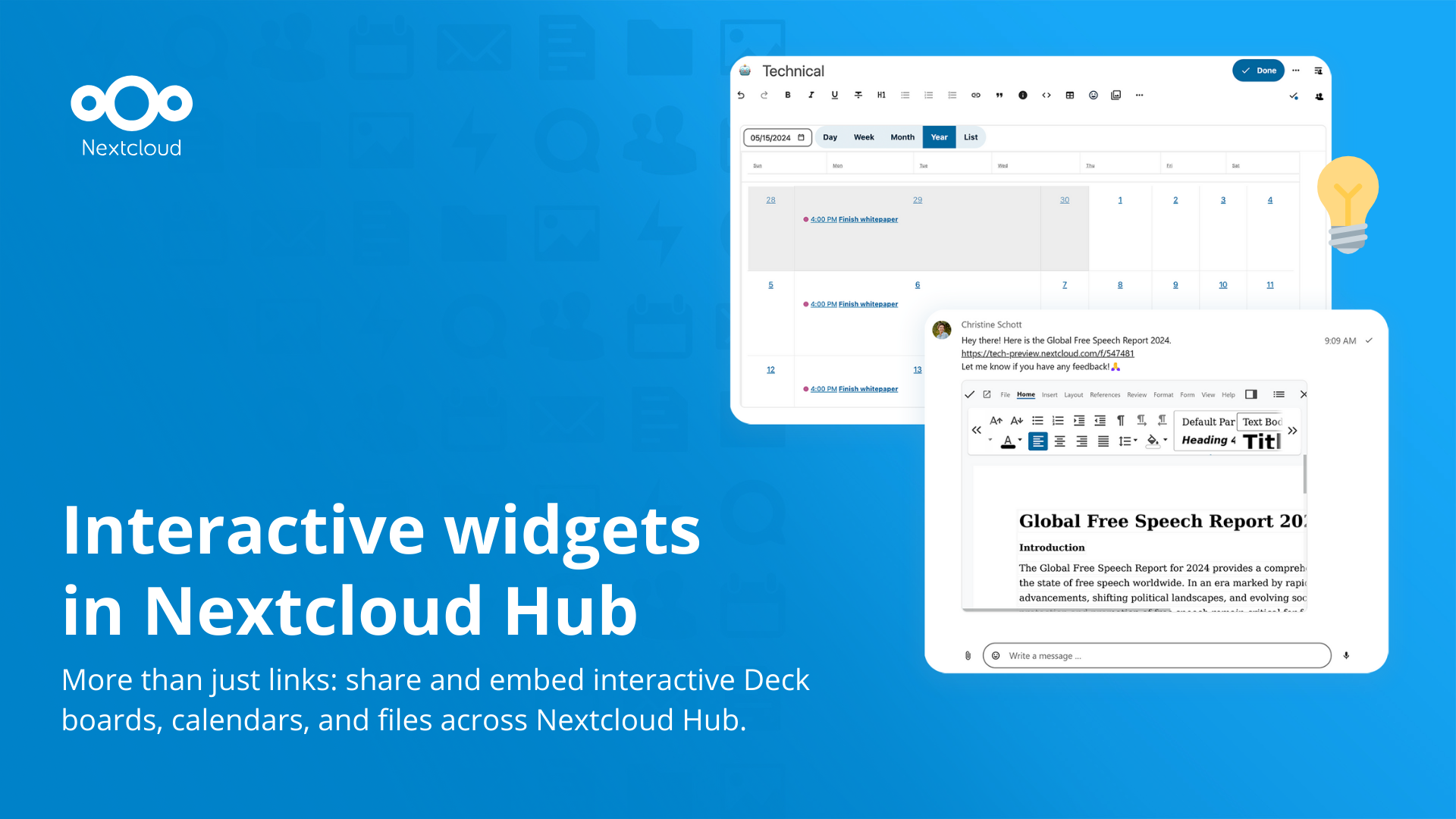
Task: Click the link insert icon
Action: [976, 95]
